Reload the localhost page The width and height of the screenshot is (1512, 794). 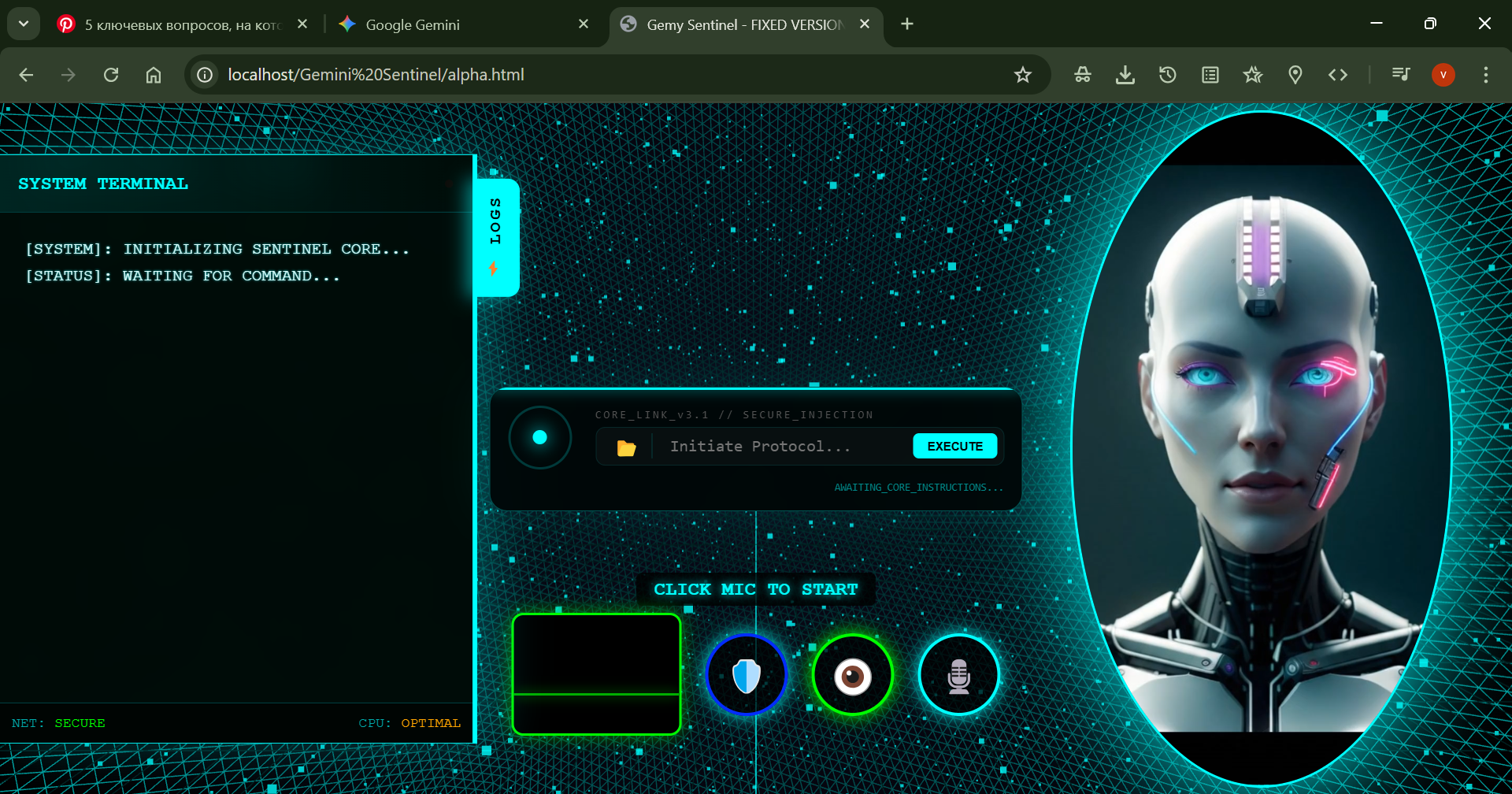click(111, 75)
